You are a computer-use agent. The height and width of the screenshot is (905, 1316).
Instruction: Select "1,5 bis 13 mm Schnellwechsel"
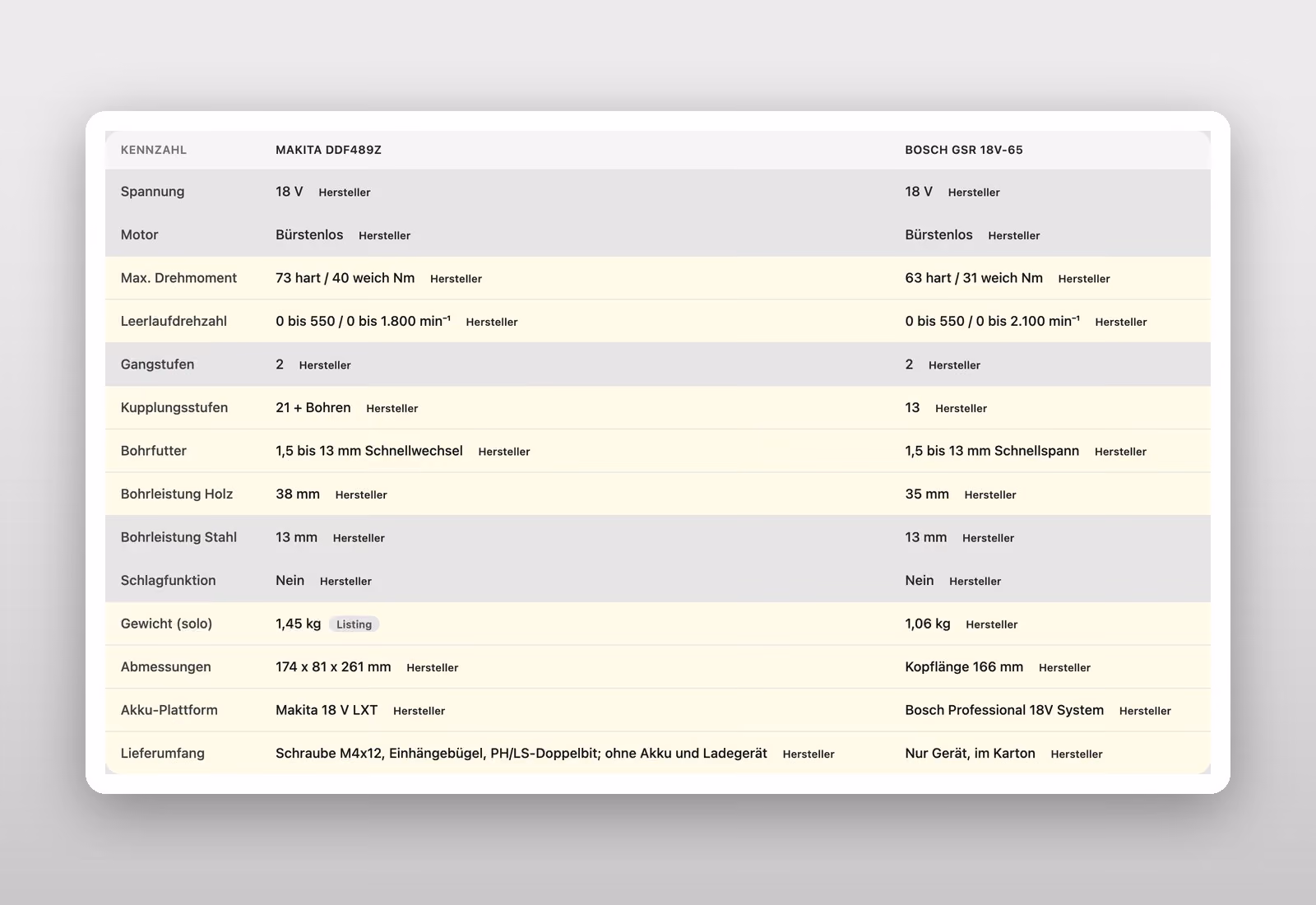[369, 451]
